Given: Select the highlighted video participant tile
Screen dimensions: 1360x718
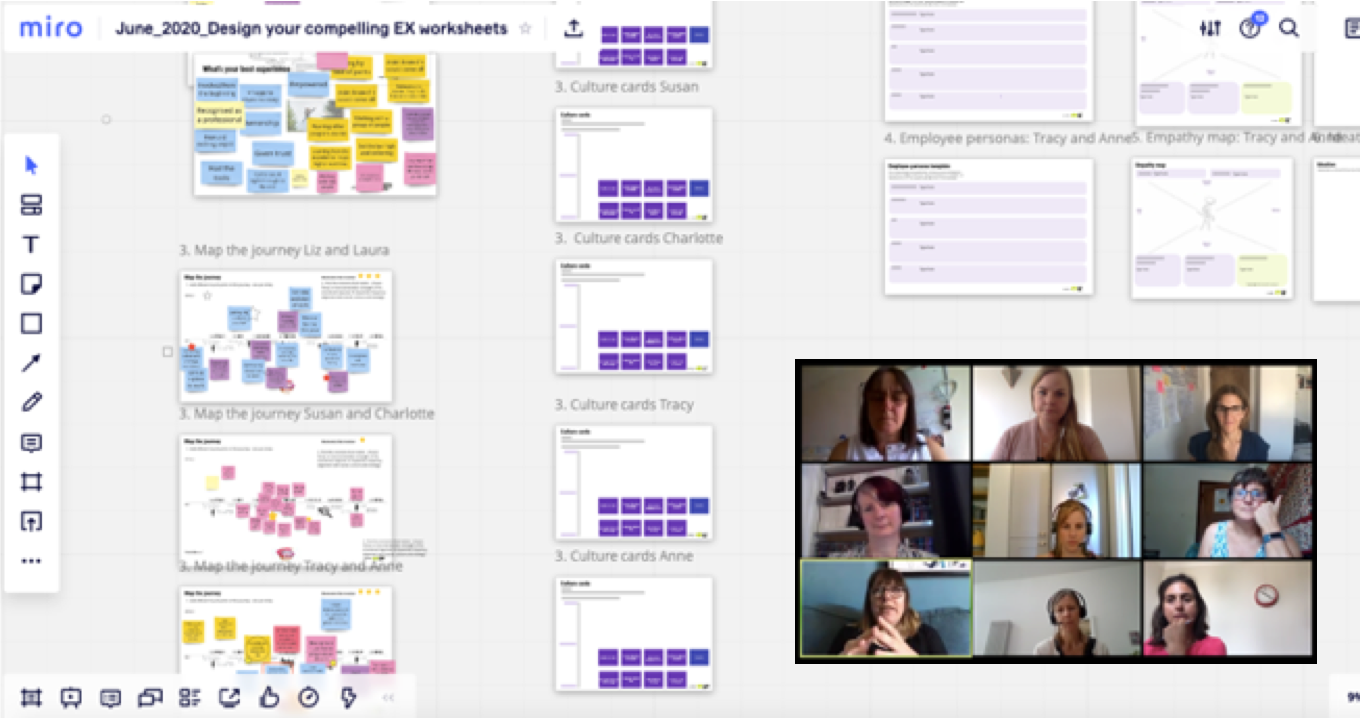Looking at the screenshot, I should 886,608.
